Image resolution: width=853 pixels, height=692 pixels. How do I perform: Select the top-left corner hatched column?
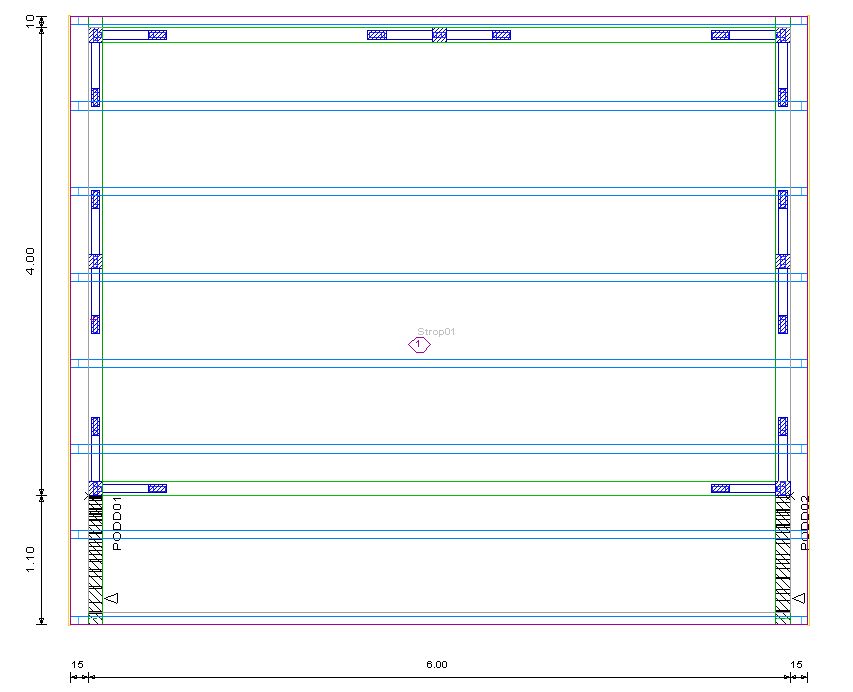click(x=95, y=35)
